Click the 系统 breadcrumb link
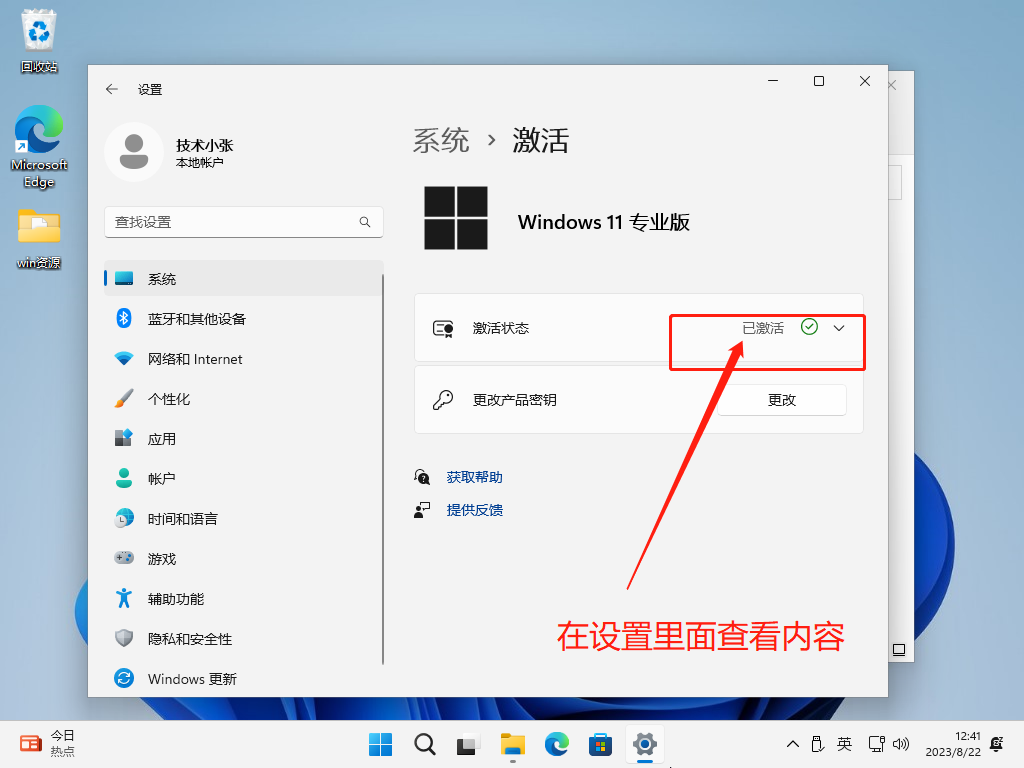 (441, 140)
